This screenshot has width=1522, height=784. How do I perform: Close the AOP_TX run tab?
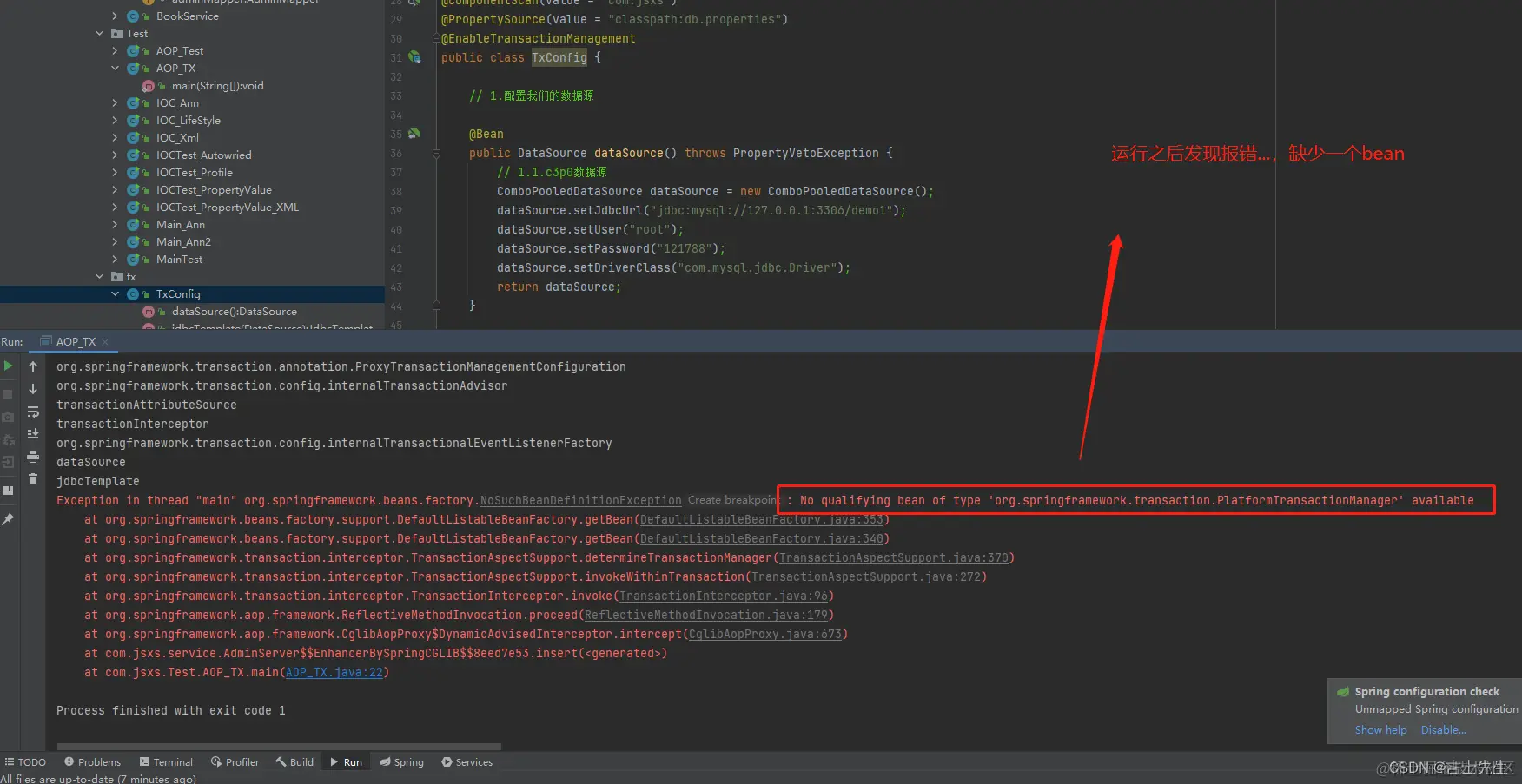pyautogui.click(x=105, y=342)
